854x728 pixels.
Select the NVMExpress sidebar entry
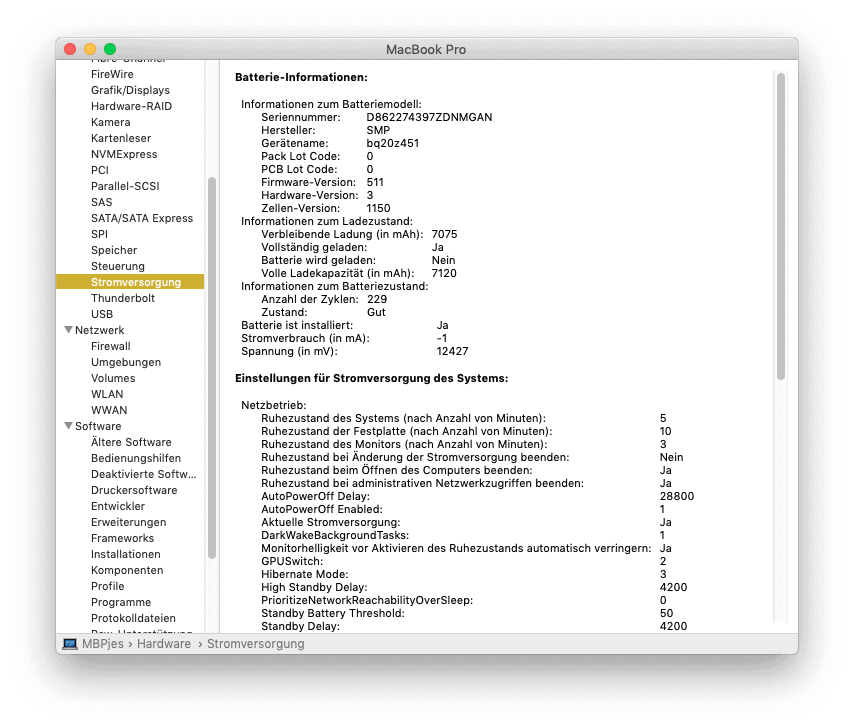[124, 154]
